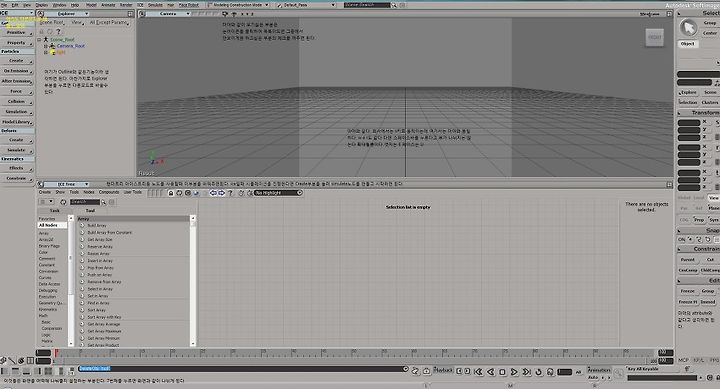Click the maximize icon of Explorer panel
This screenshot has height=389, width=720.
click(x=130, y=14)
